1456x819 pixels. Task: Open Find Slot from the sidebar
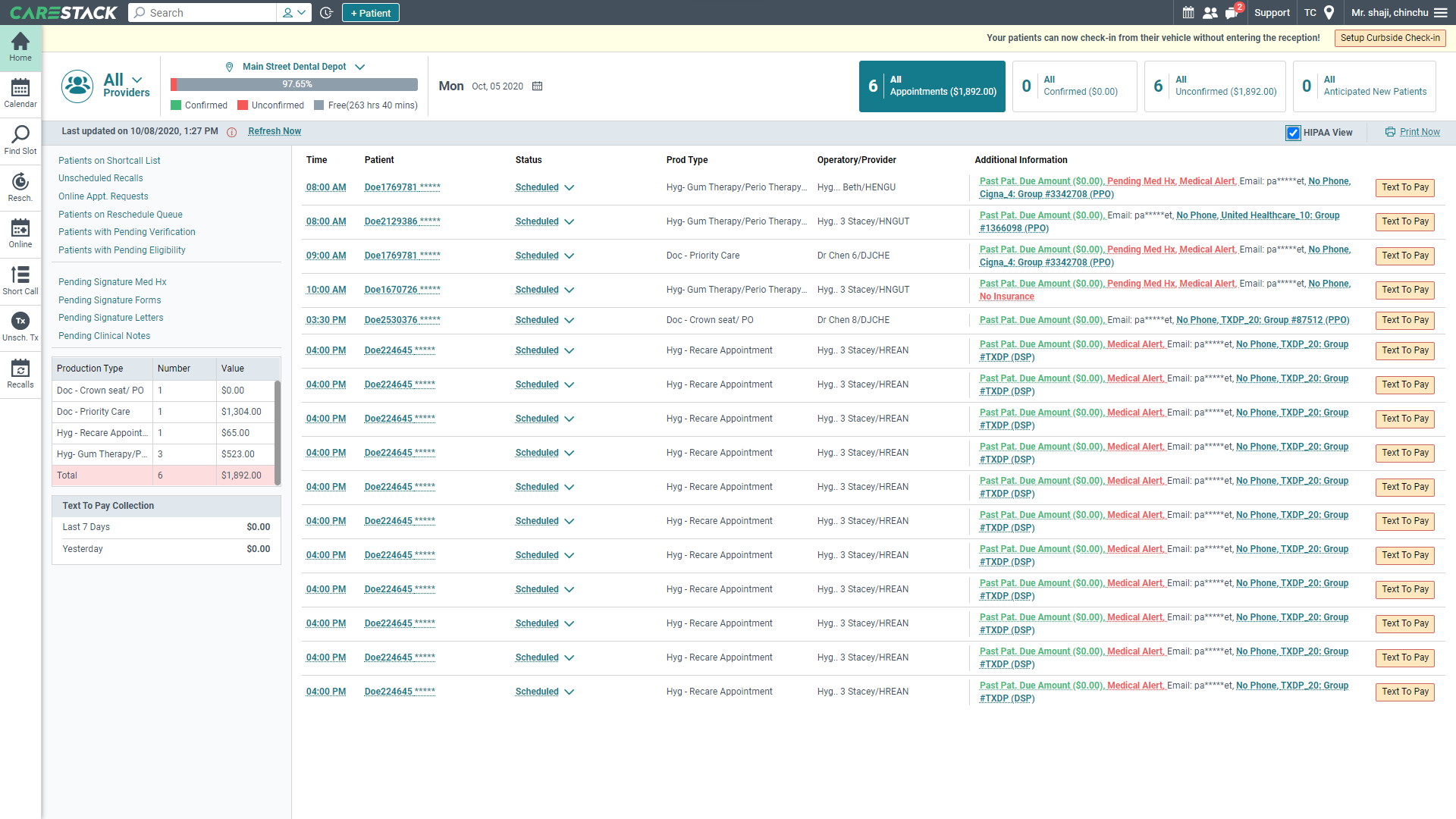20,140
